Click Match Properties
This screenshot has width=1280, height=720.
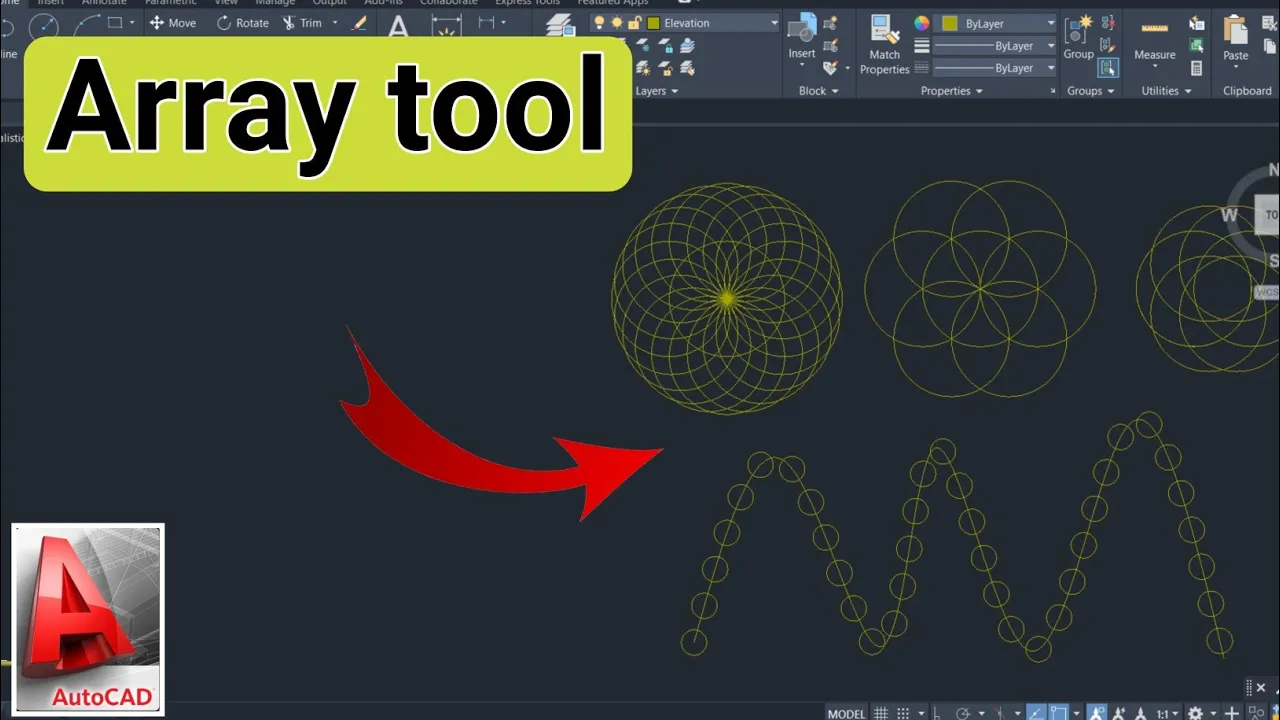(885, 45)
